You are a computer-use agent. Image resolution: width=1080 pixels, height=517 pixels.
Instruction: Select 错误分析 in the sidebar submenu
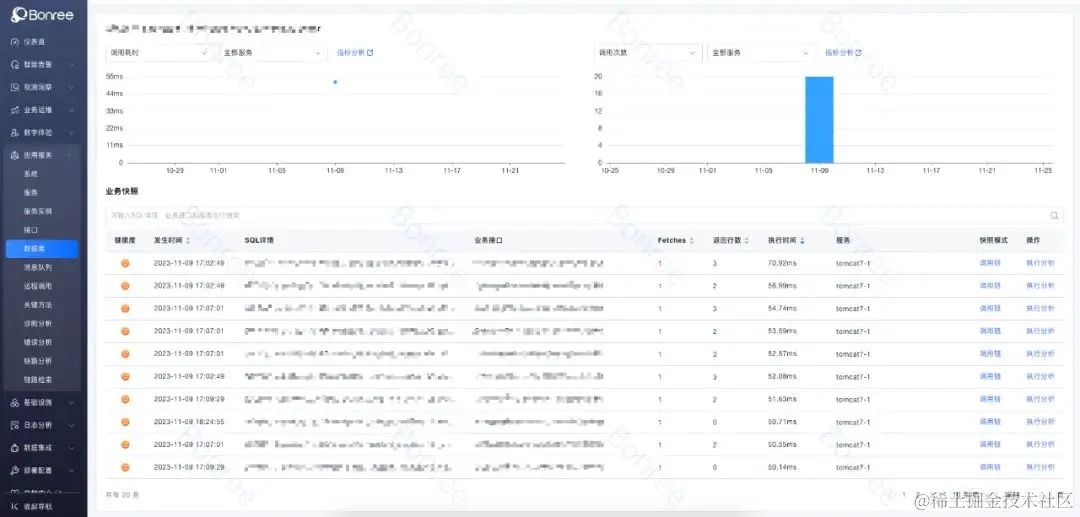point(38,342)
